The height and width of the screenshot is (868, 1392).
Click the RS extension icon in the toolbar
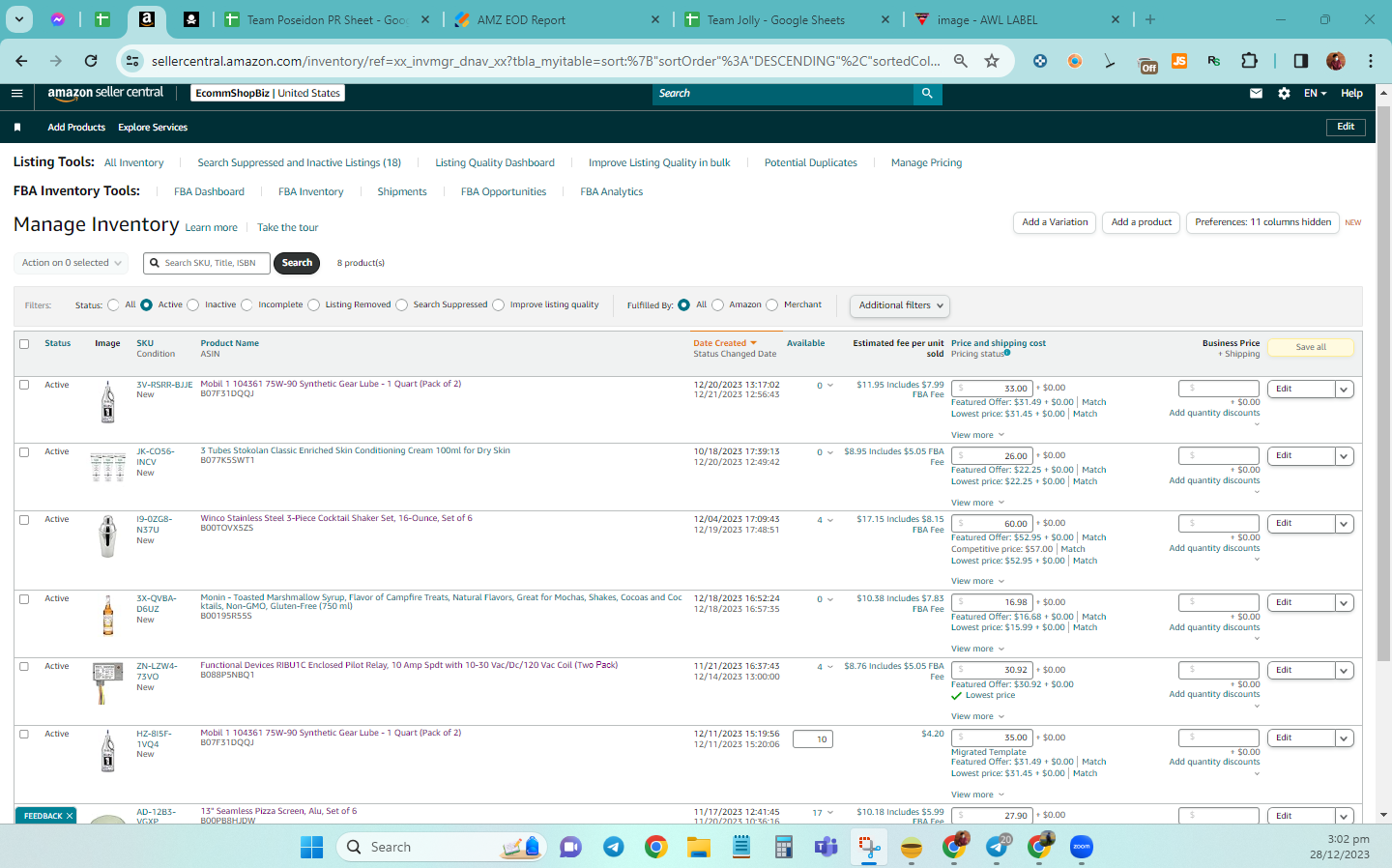click(1214, 61)
